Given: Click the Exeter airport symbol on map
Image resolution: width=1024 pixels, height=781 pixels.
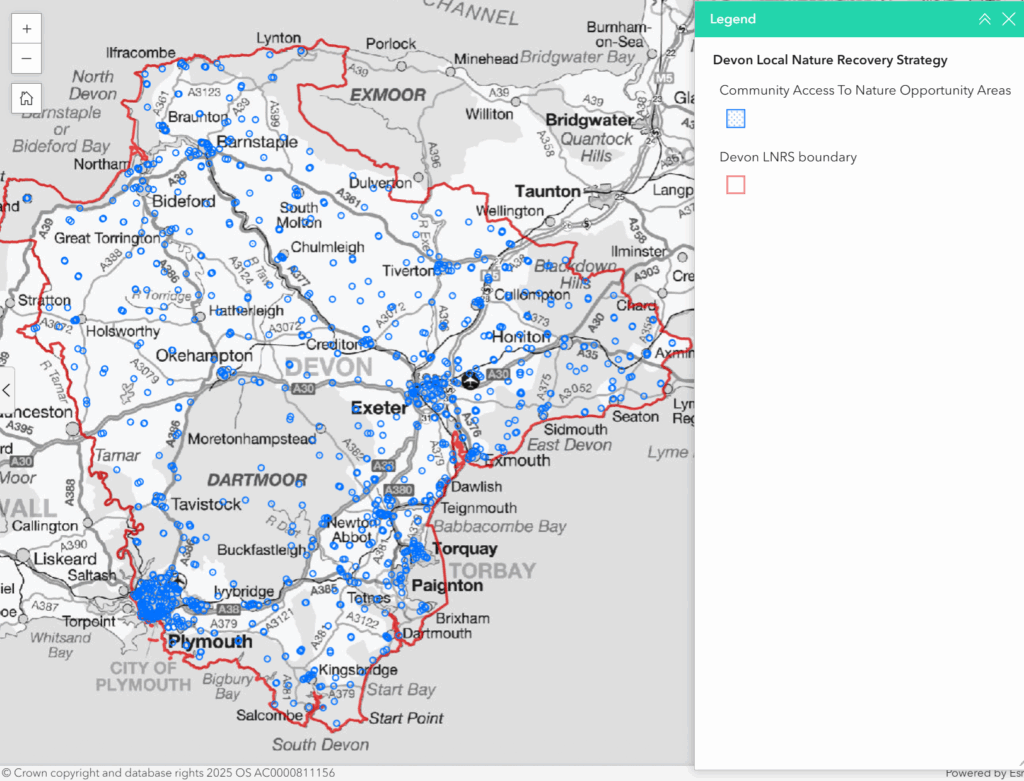Looking at the screenshot, I should tap(471, 379).
